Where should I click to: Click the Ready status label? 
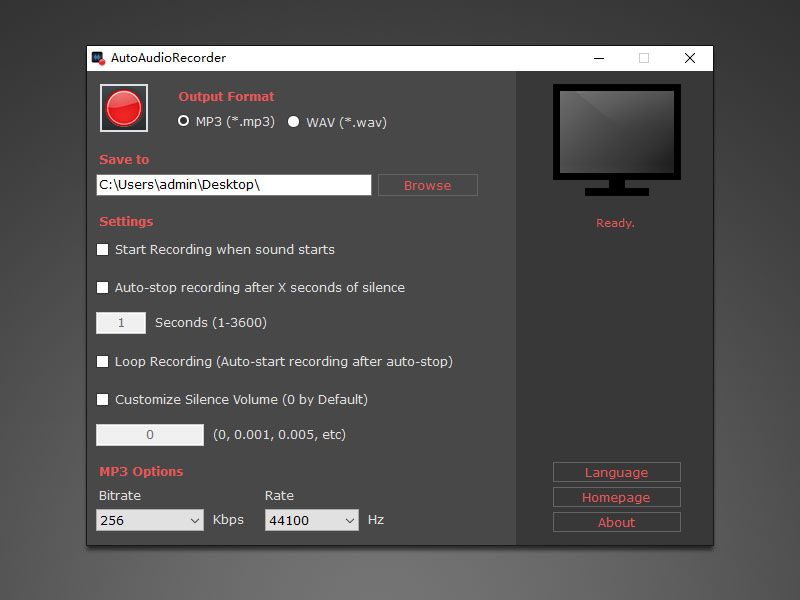pyautogui.click(x=614, y=223)
